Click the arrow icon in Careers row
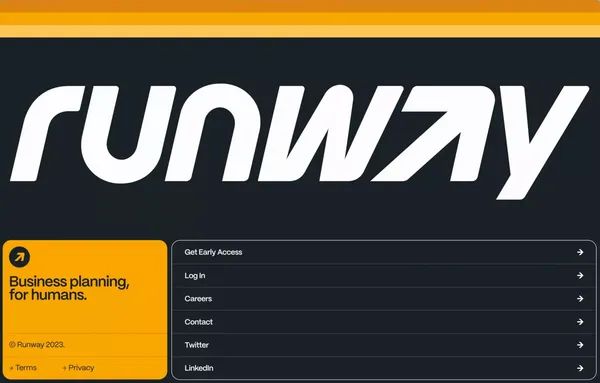This screenshot has height=383, width=600. pos(580,299)
